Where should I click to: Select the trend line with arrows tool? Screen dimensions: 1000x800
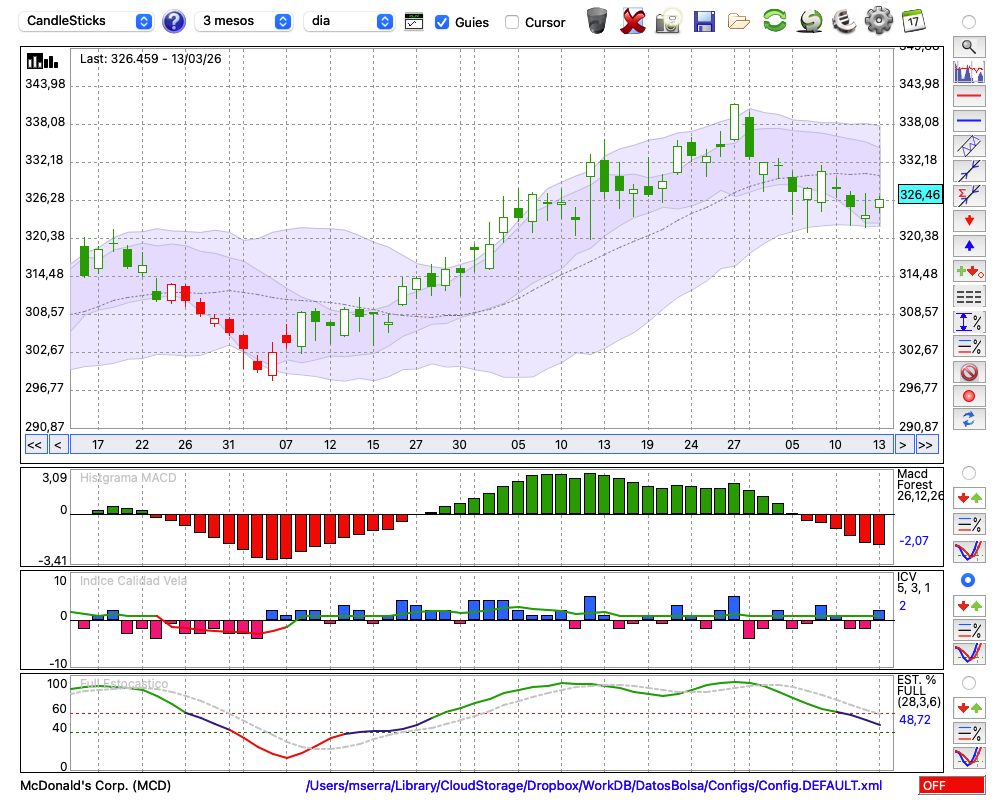pyautogui.click(x=969, y=171)
